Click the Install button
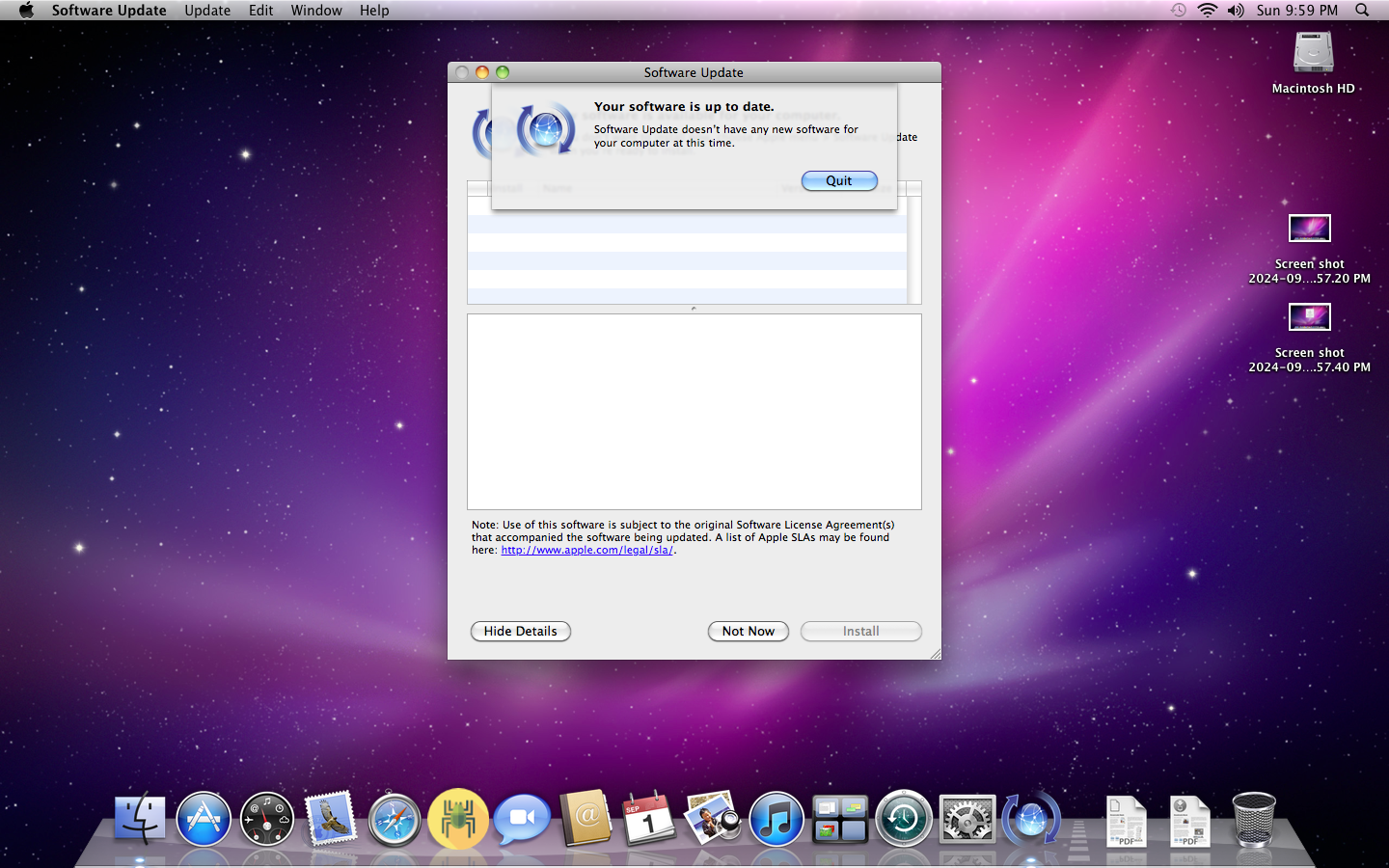Screen dimensions: 1389x868 pos(861,631)
